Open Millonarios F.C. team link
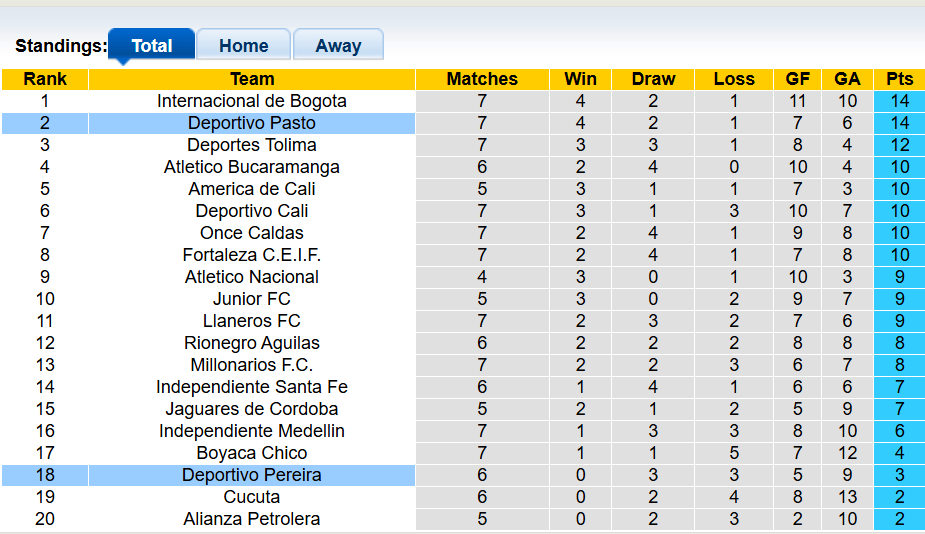Image resolution: width=925 pixels, height=534 pixels. click(x=252, y=365)
